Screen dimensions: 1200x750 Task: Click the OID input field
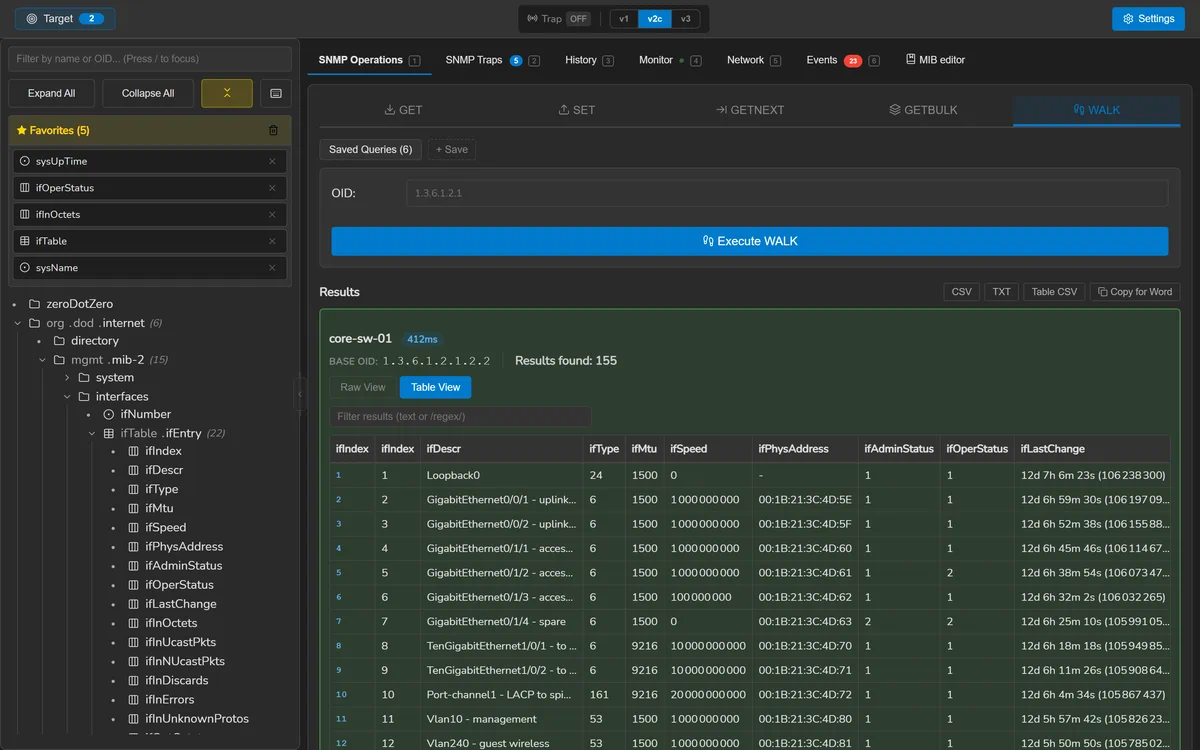coord(787,193)
